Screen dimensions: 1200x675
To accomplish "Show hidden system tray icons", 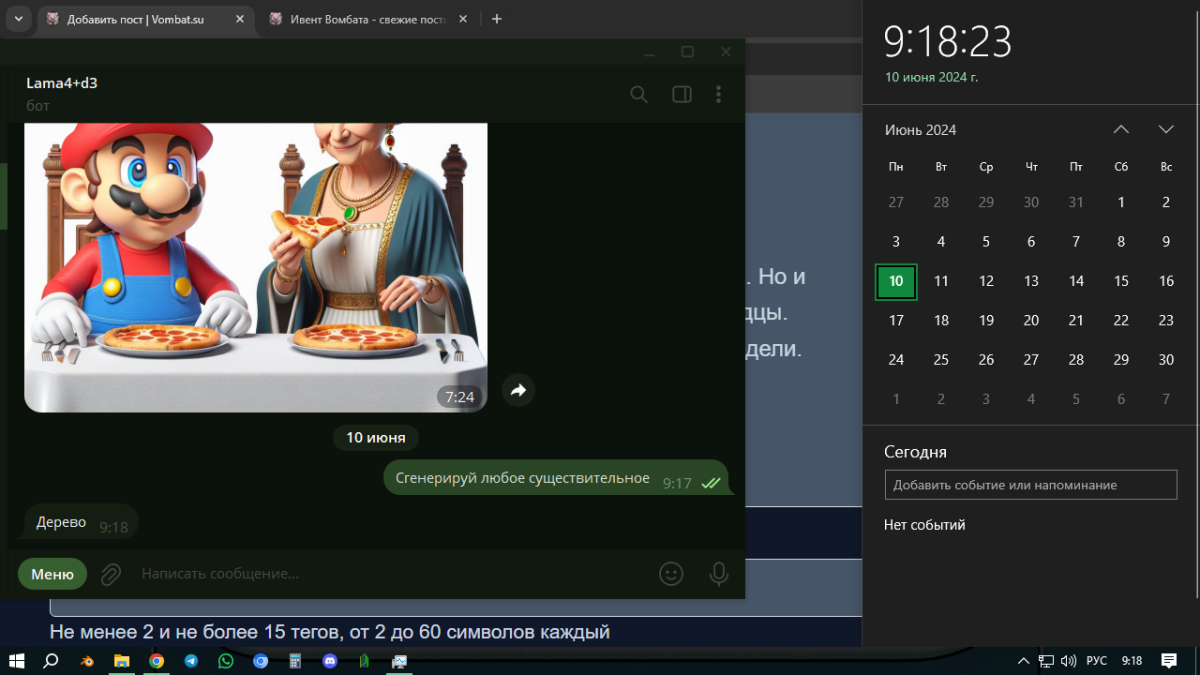I will (x=1023, y=661).
